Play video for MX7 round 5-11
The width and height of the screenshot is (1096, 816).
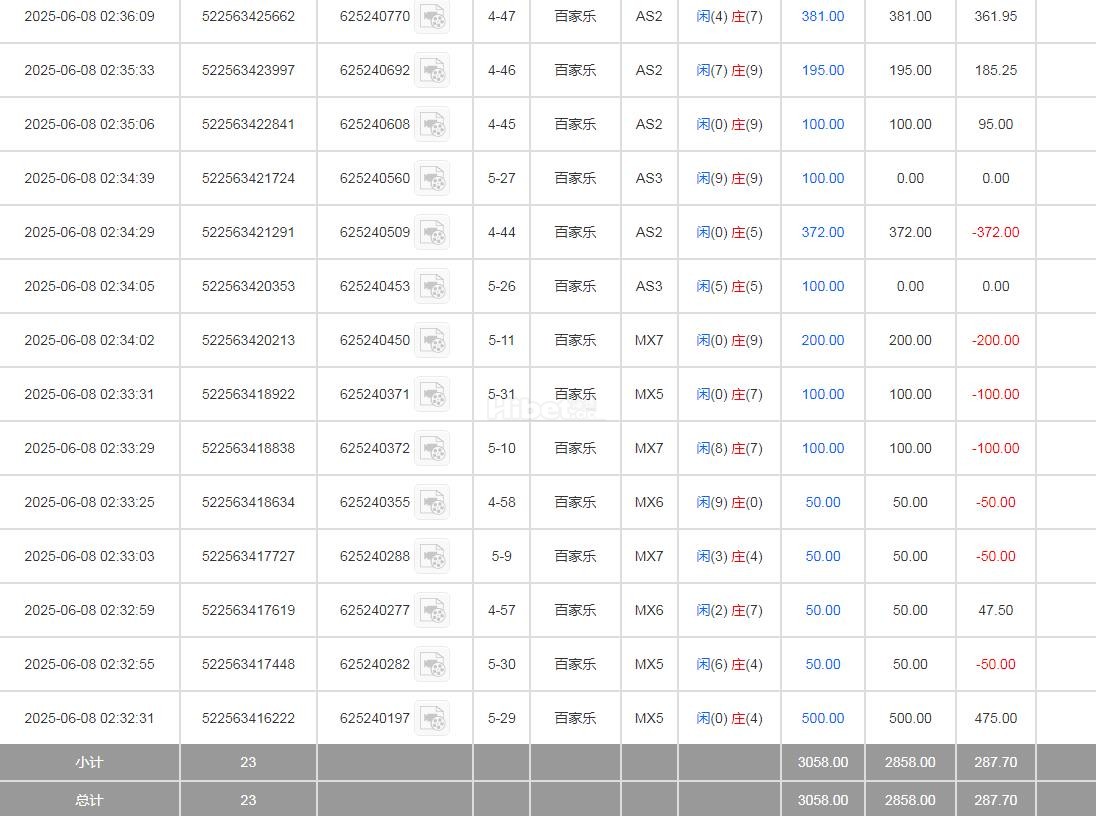(x=432, y=340)
